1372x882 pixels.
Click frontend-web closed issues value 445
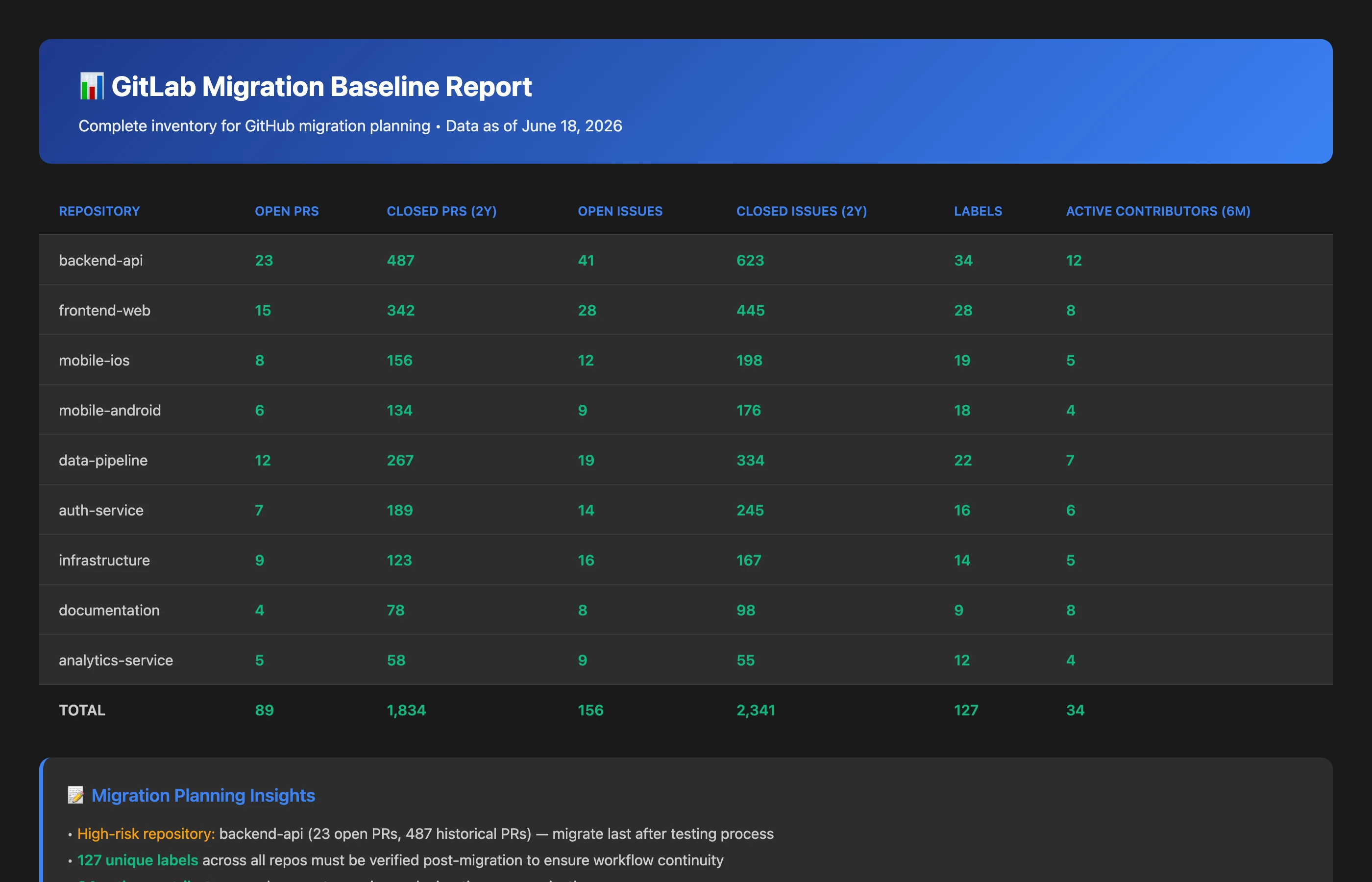(750, 311)
